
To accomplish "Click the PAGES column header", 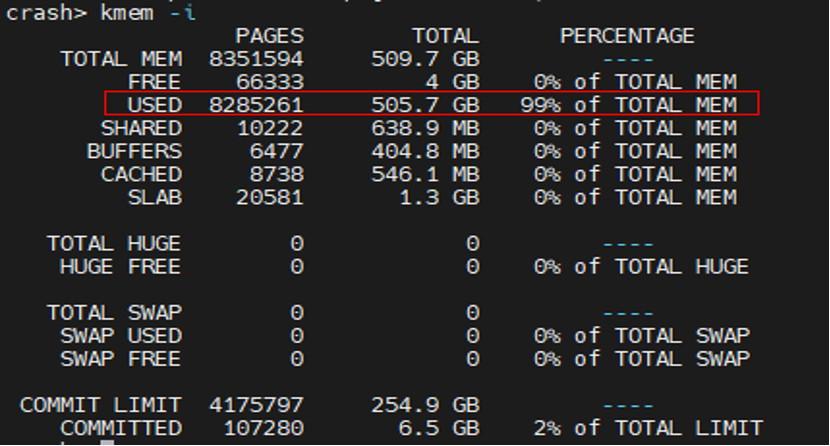I will (269, 36).
